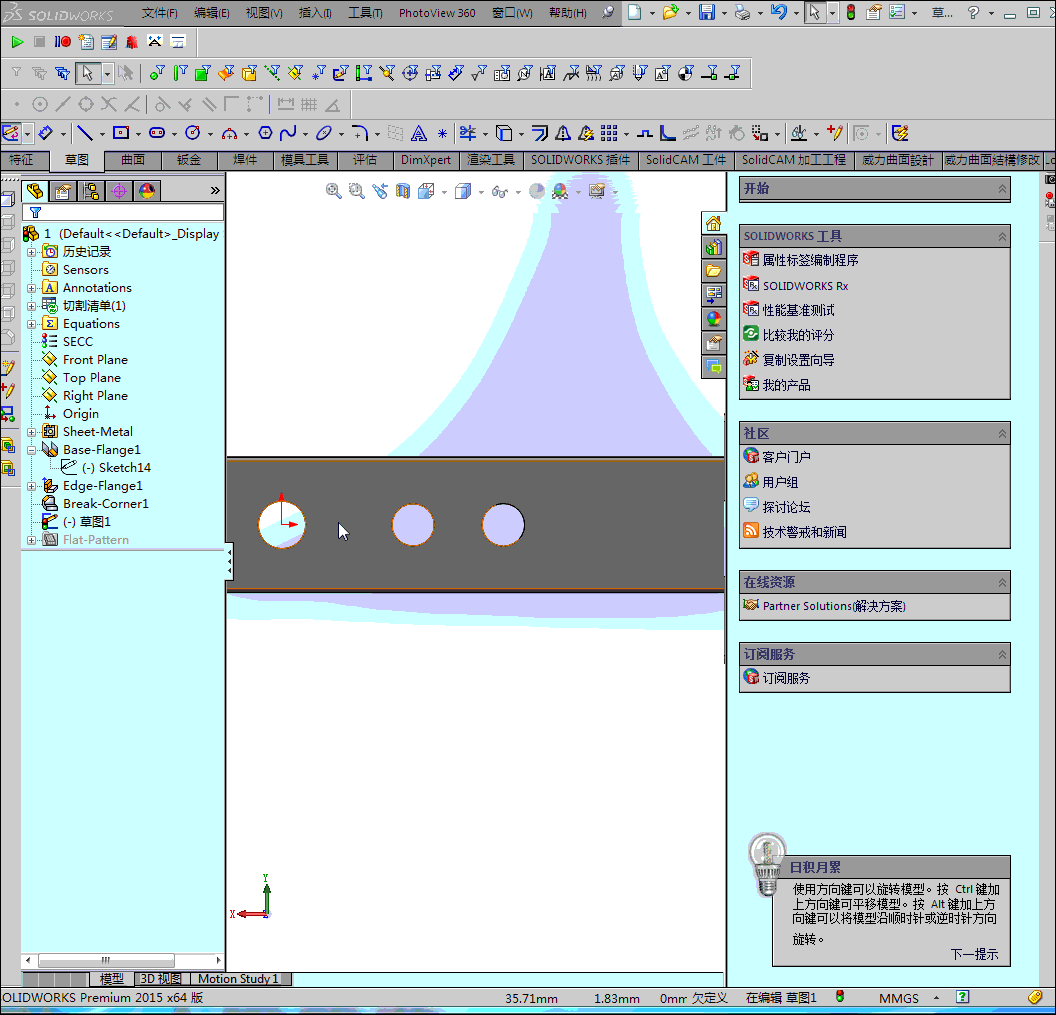Open the PropertyManager tab
The height and width of the screenshot is (1015, 1056).
coord(63,191)
